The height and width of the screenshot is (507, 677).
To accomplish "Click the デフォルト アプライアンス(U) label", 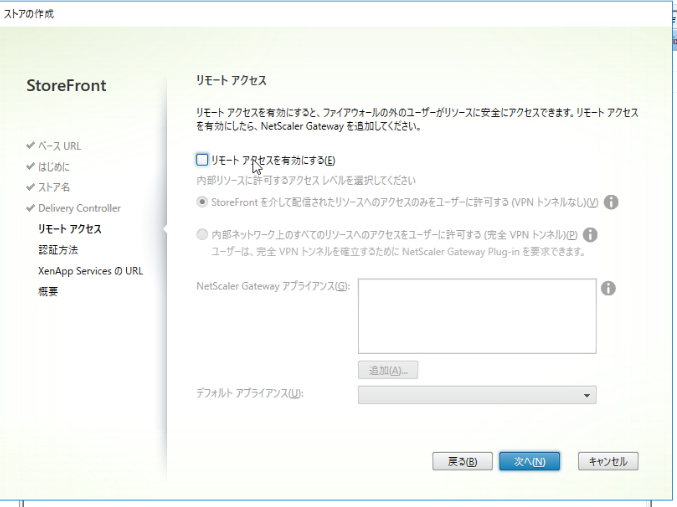I will coord(250,393).
